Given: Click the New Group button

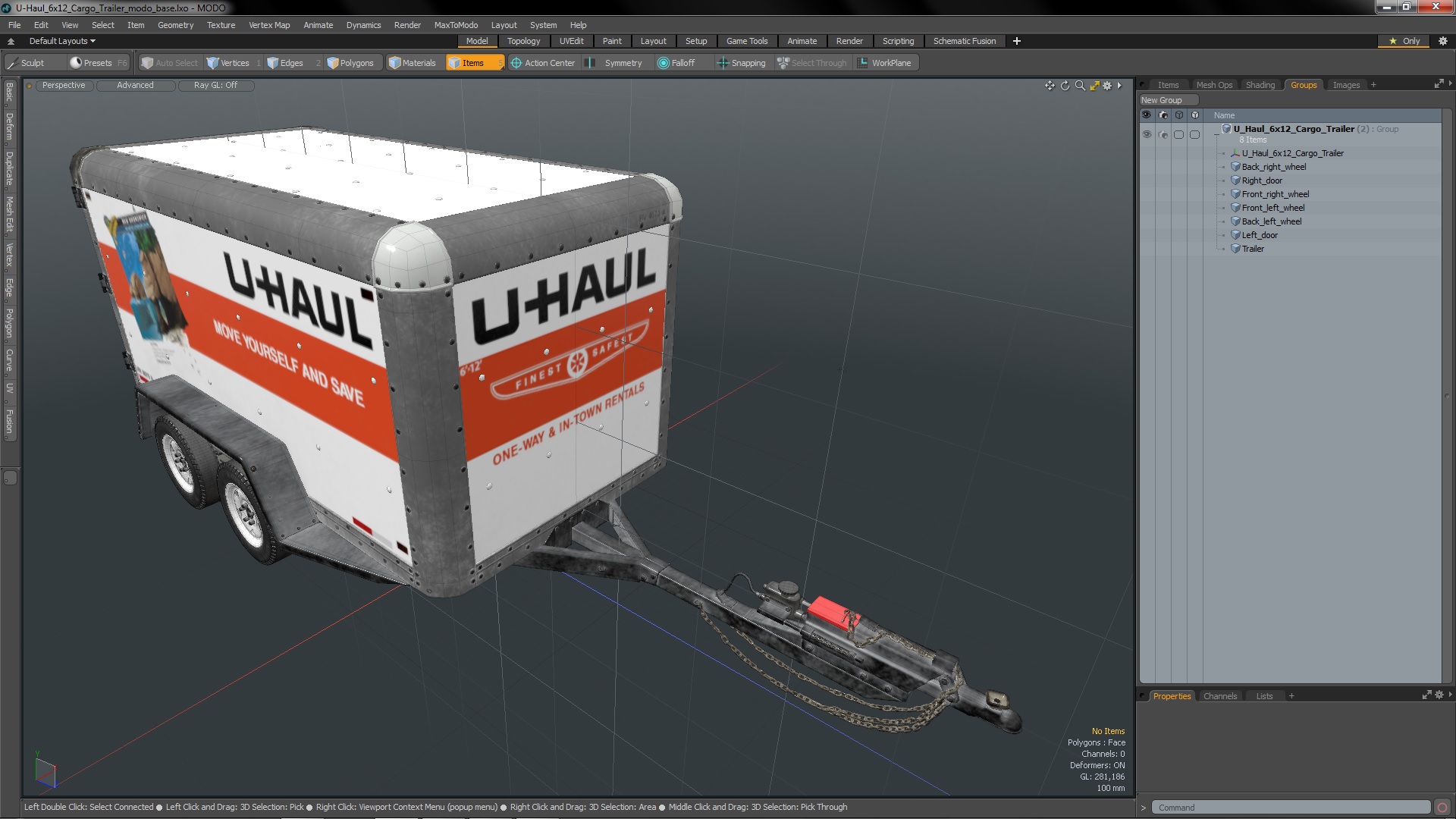Looking at the screenshot, I should (1161, 100).
